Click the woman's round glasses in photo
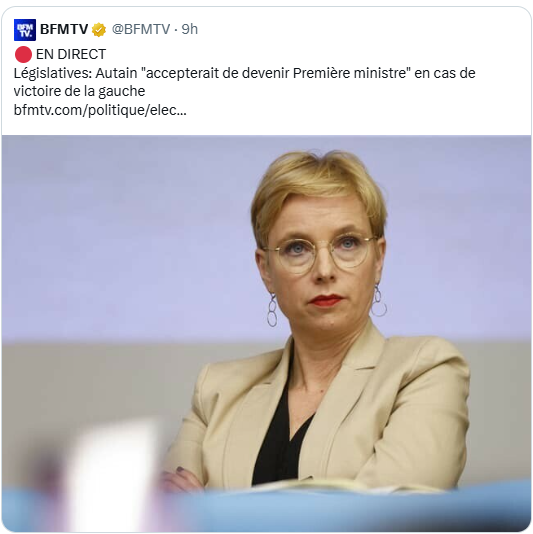 (x=321, y=252)
